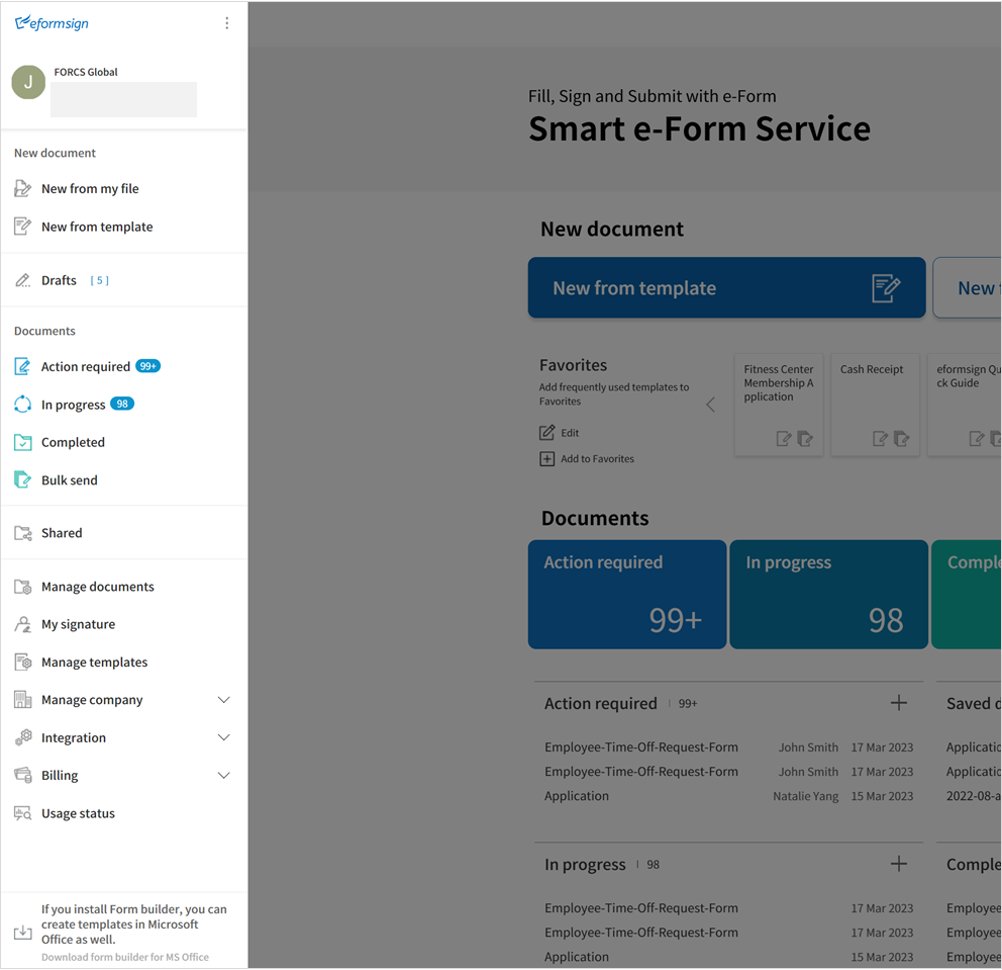Image resolution: width=1002 pixels, height=970 pixels.
Task: Click the Manage company building icon
Action: [x=22, y=700]
